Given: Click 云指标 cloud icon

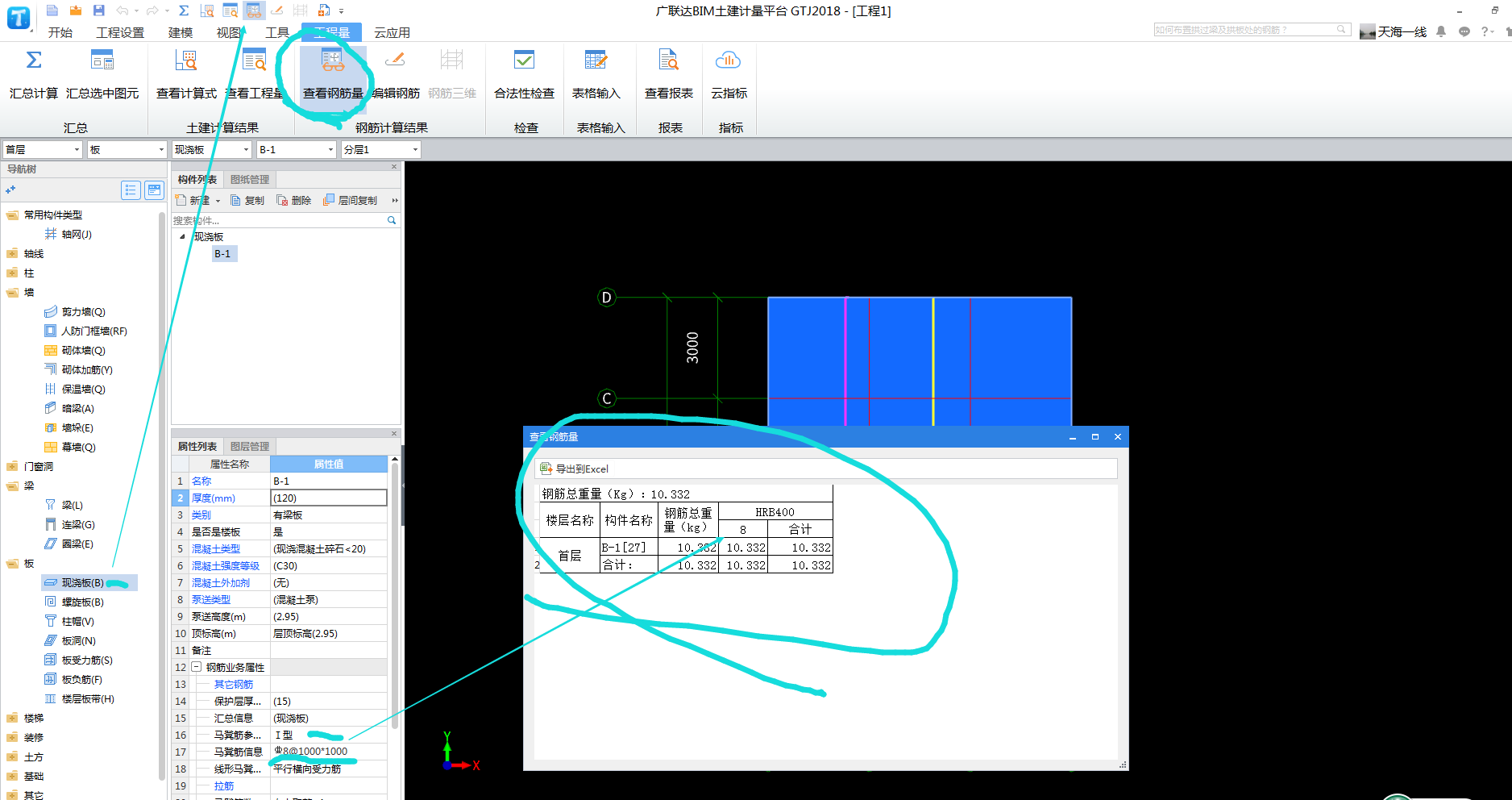Looking at the screenshot, I should pyautogui.click(x=729, y=60).
